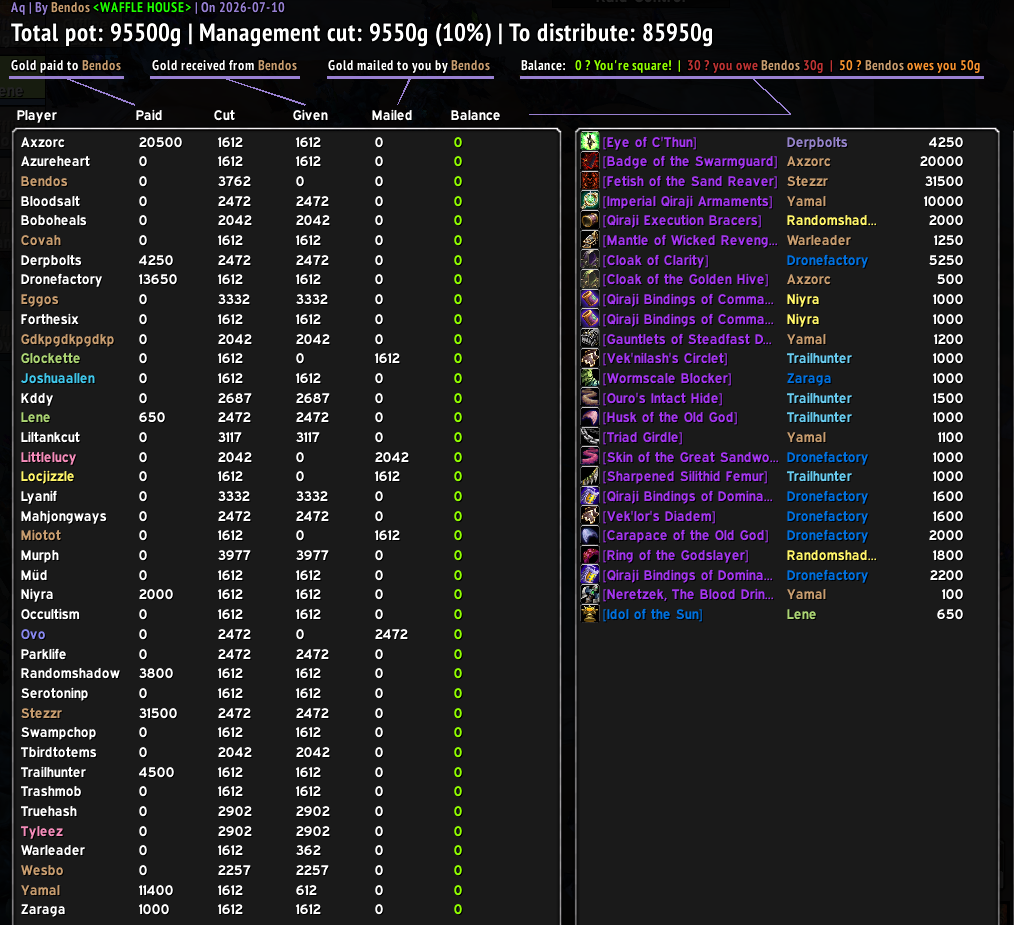The height and width of the screenshot is (925, 1014).
Task: Click the Triad Girdle icon
Action: pyautogui.click(x=590, y=437)
